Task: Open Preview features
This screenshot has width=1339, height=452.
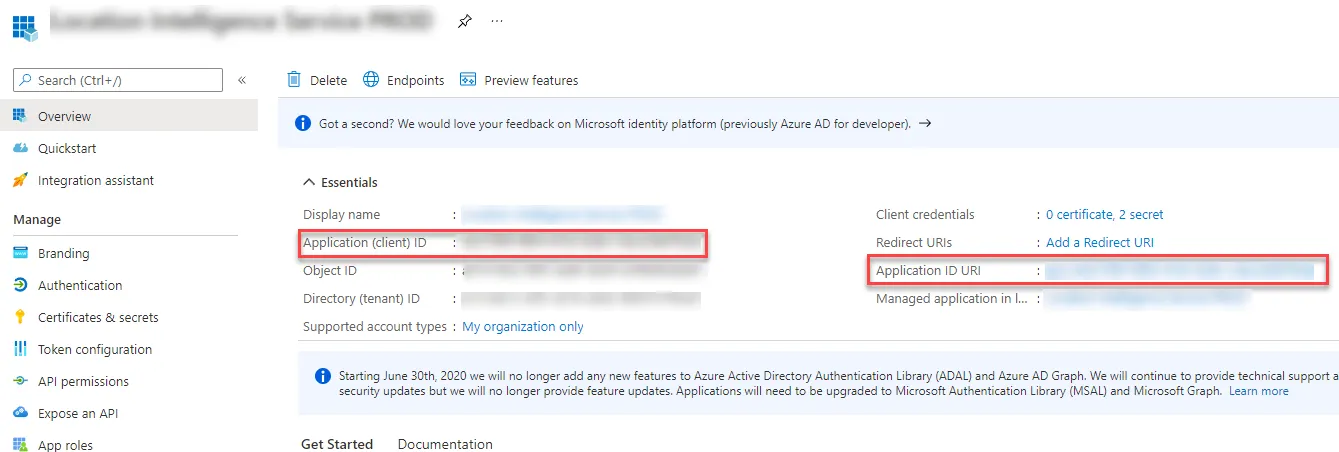Action: tap(531, 80)
